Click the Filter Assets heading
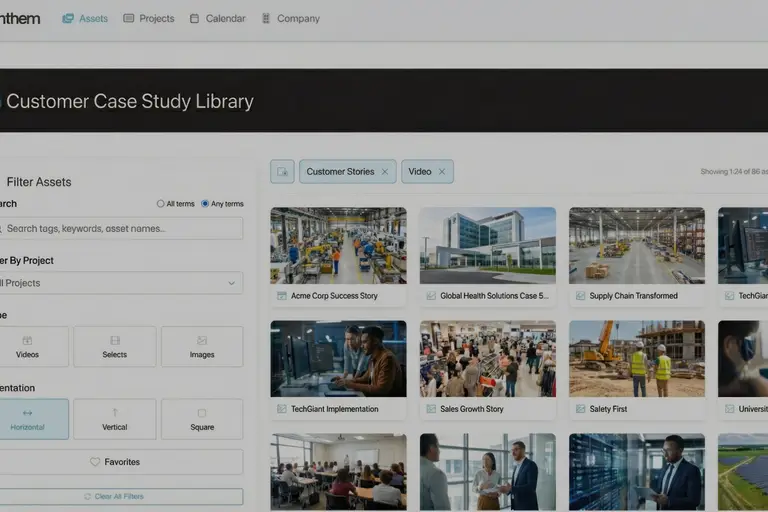The image size is (768, 512). coord(39,182)
